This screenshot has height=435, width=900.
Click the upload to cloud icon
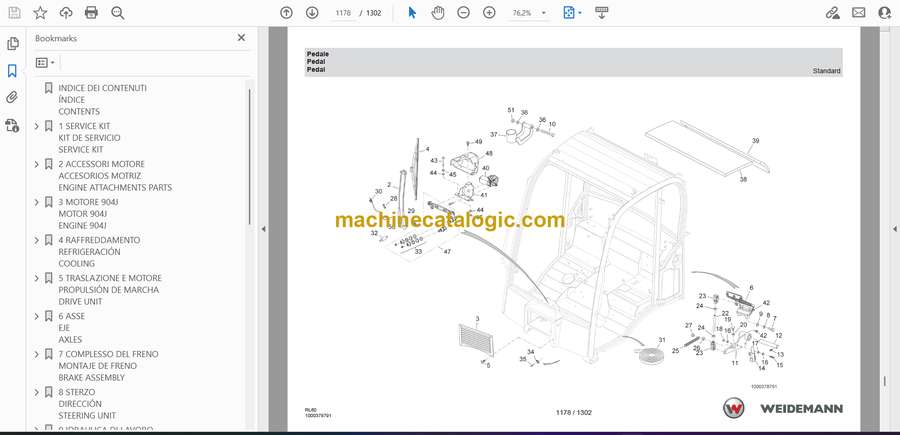[66, 13]
